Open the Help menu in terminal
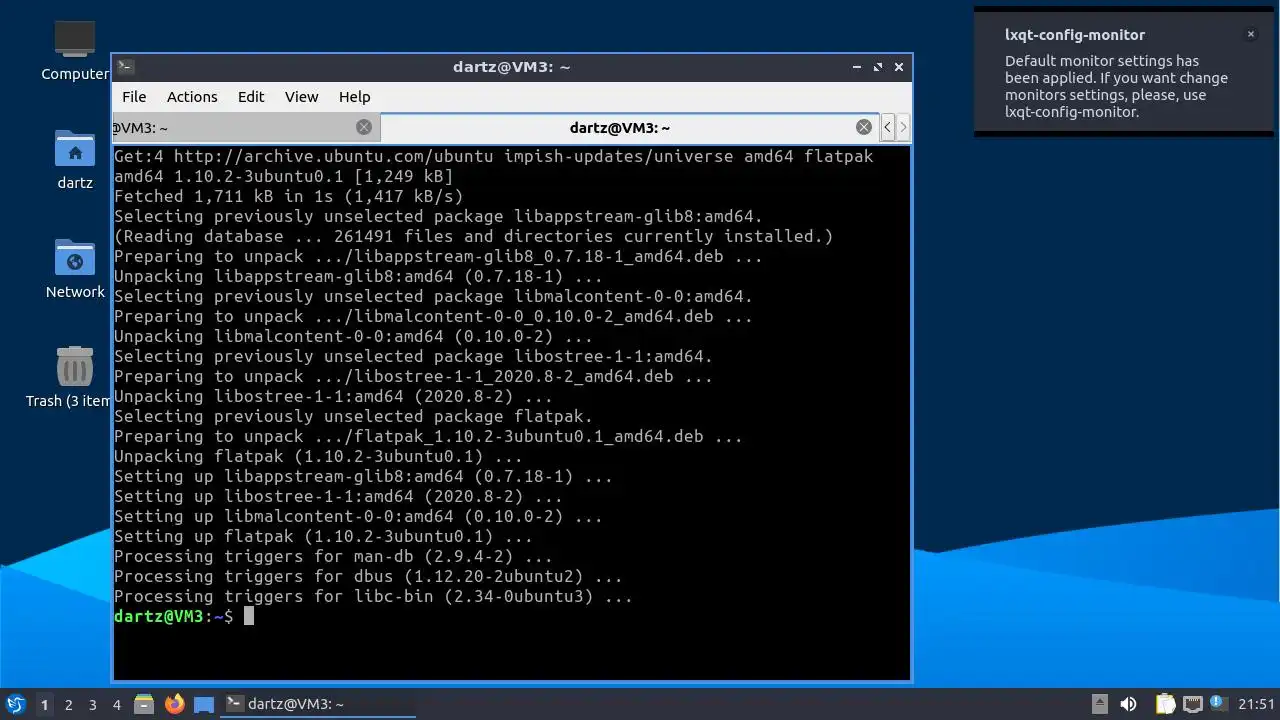This screenshot has height=720, width=1280. [354, 97]
